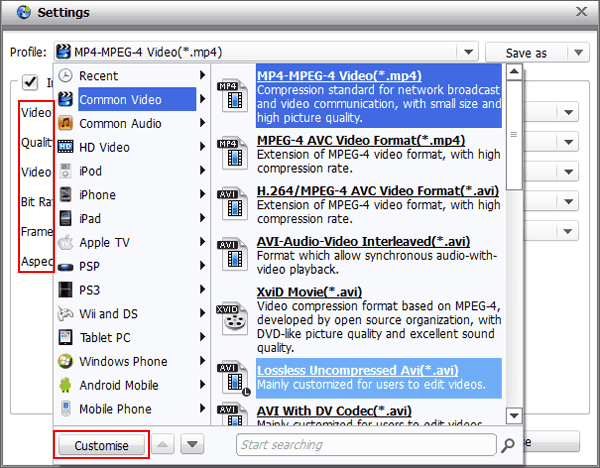Click the format list scrollbar thumb
The height and width of the screenshot is (468, 600).
click(514, 135)
